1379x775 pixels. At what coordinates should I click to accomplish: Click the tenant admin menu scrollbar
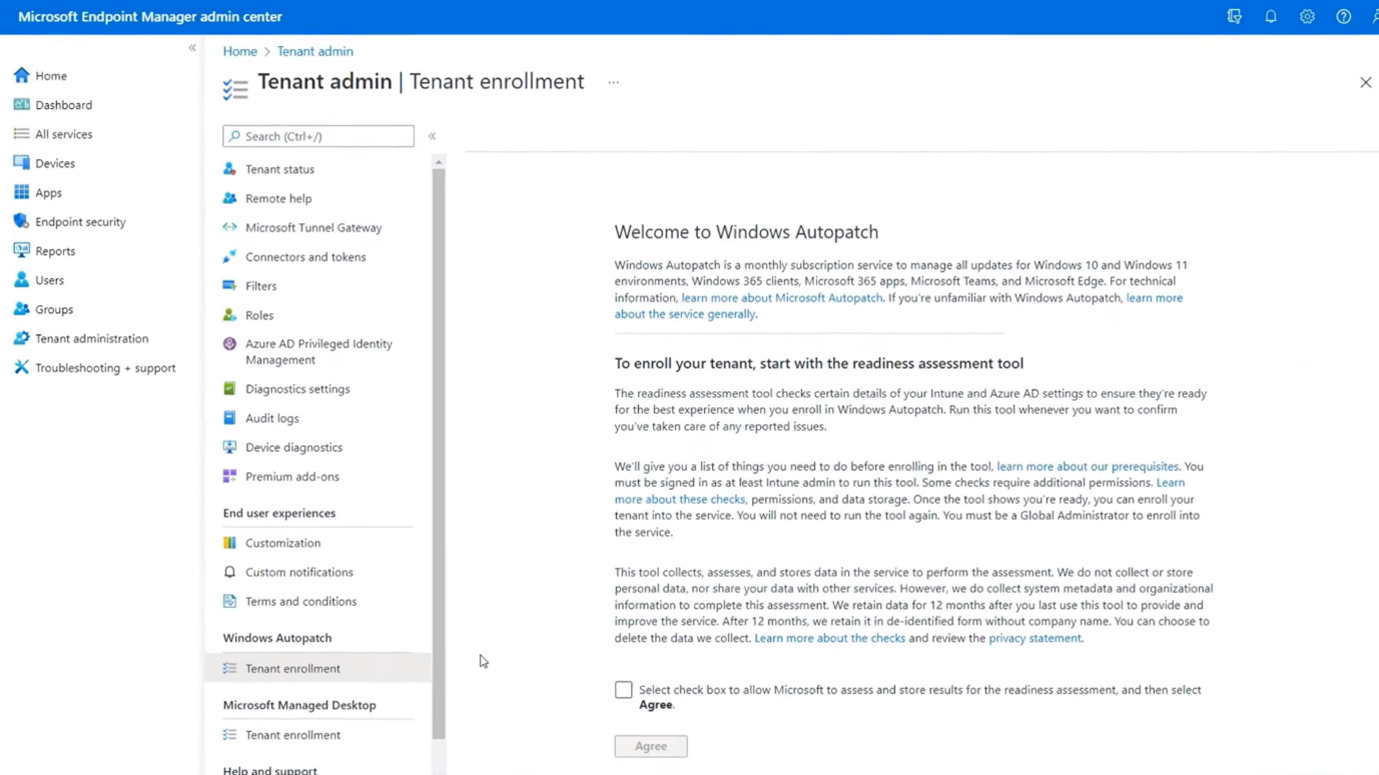click(x=438, y=450)
